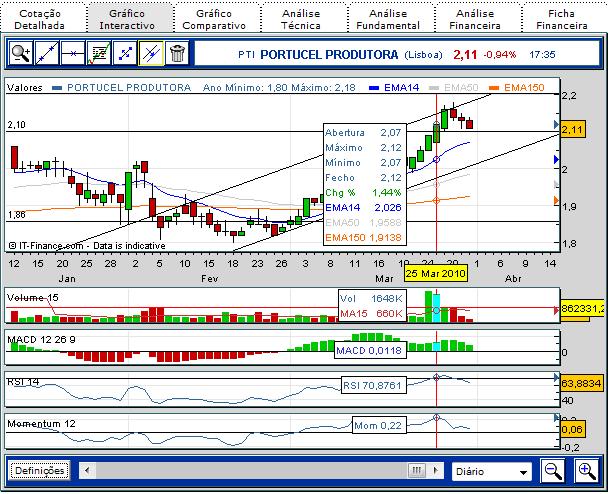608x494 pixels.
Task: Click the RSI 63,8834 value marker
Action: (x=582, y=383)
